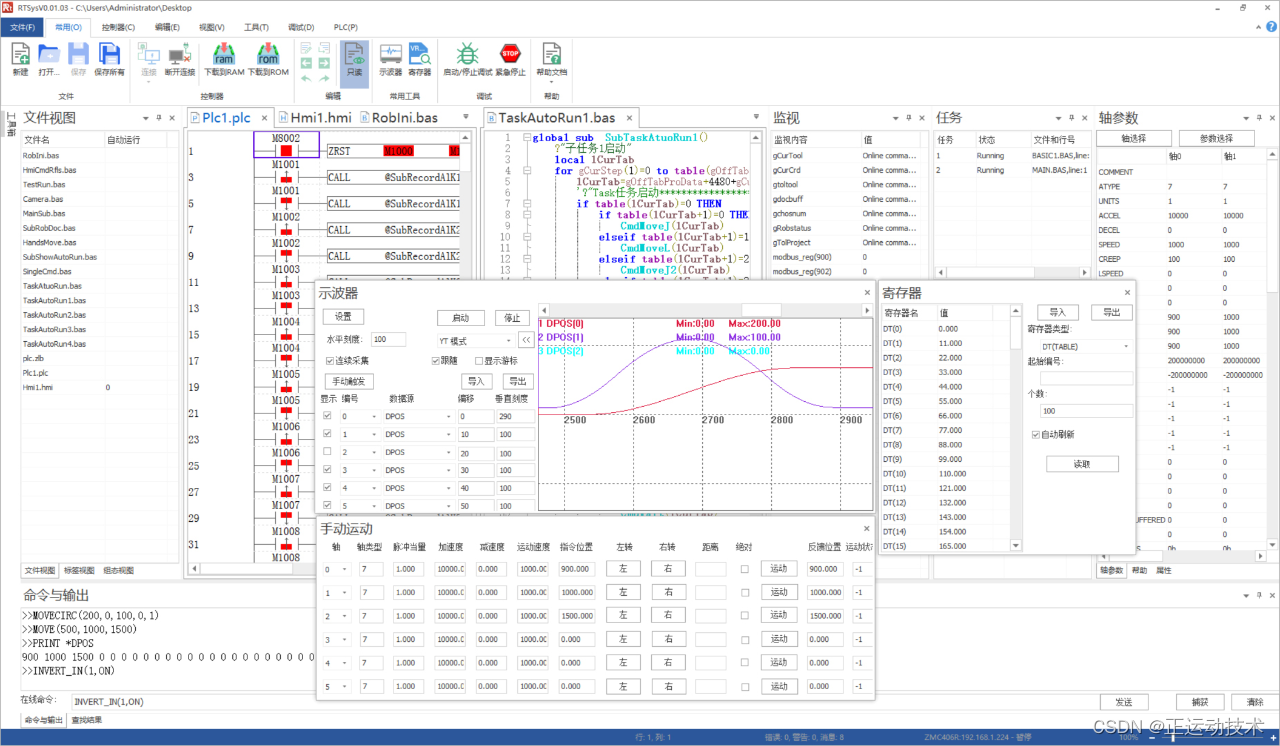This screenshot has width=1280, height=746.
Task: Check absolute (绝对) box for axis 0
Action: click(743, 569)
